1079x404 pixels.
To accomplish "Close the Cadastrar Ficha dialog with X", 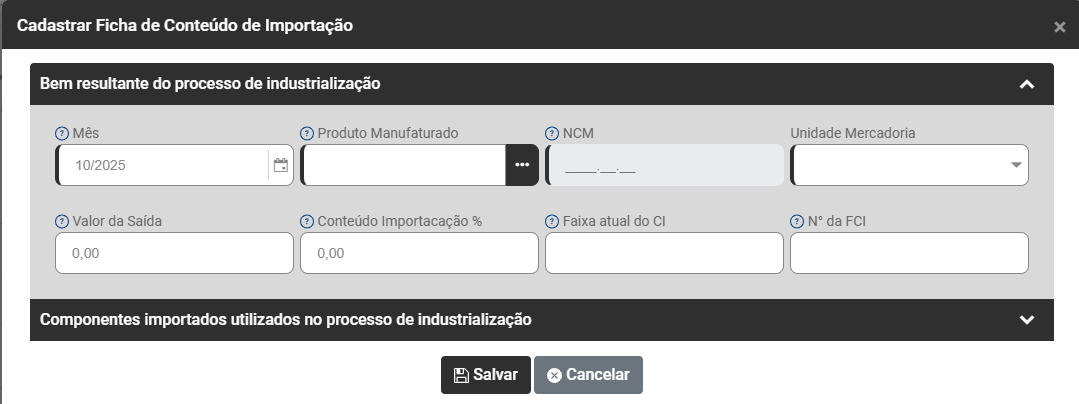I will tap(1059, 27).
